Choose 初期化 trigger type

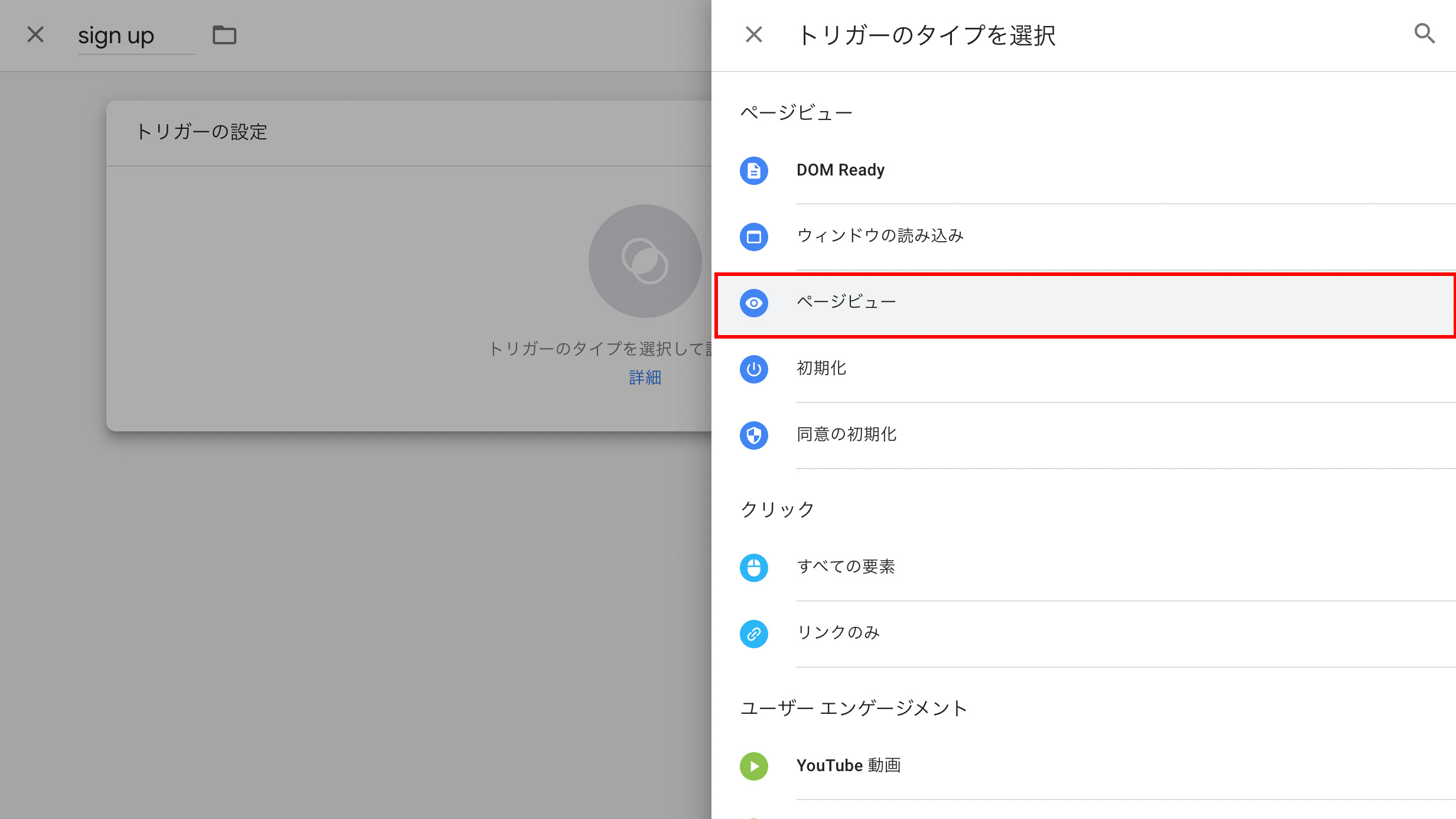(1084, 369)
